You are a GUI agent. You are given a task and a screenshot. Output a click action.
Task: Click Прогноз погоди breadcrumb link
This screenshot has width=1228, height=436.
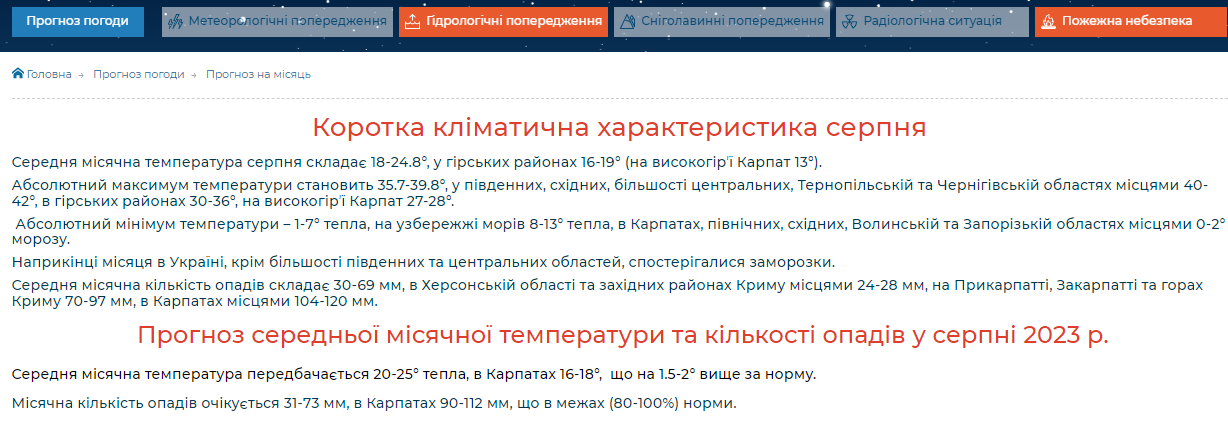pyautogui.click(x=139, y=74)
